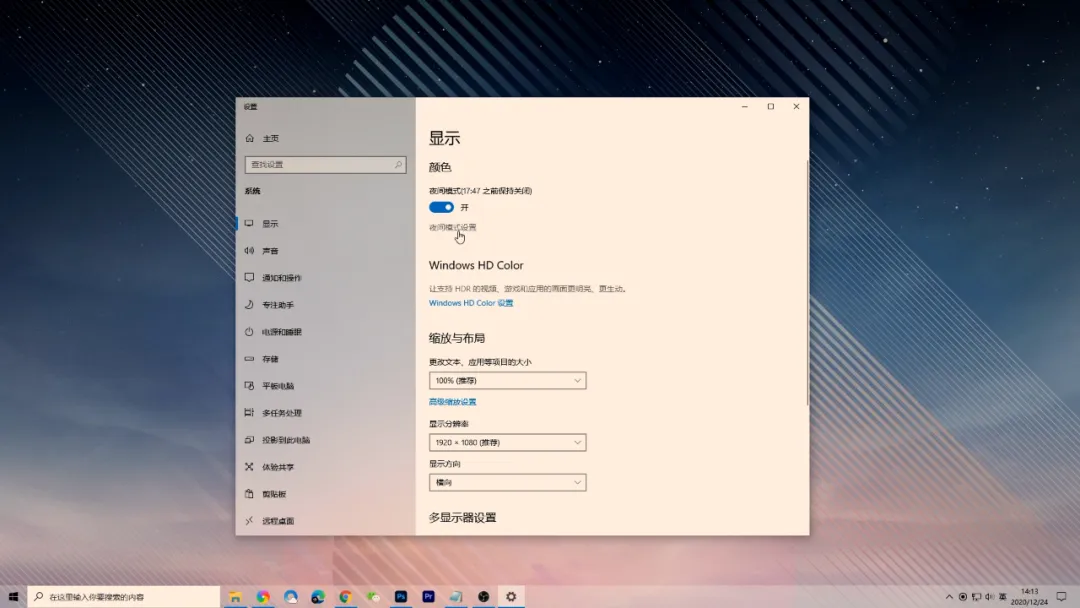
Task: Click the 查找设置 search box
Action: pyautogui.click(x=324, y=164)
